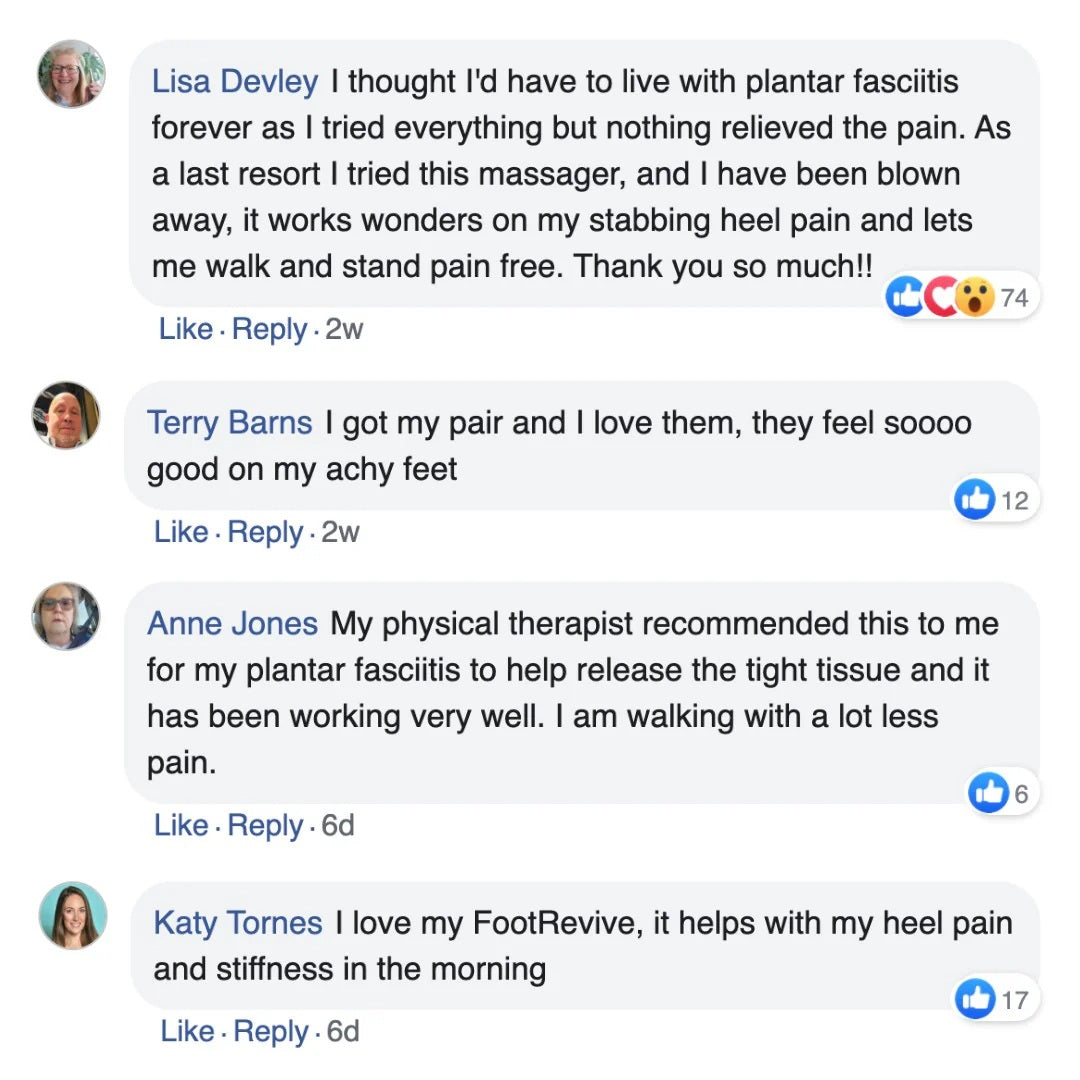Visit Anne Jones' profile via name
1080x1080 pixels.
click(x=232, y=624)
